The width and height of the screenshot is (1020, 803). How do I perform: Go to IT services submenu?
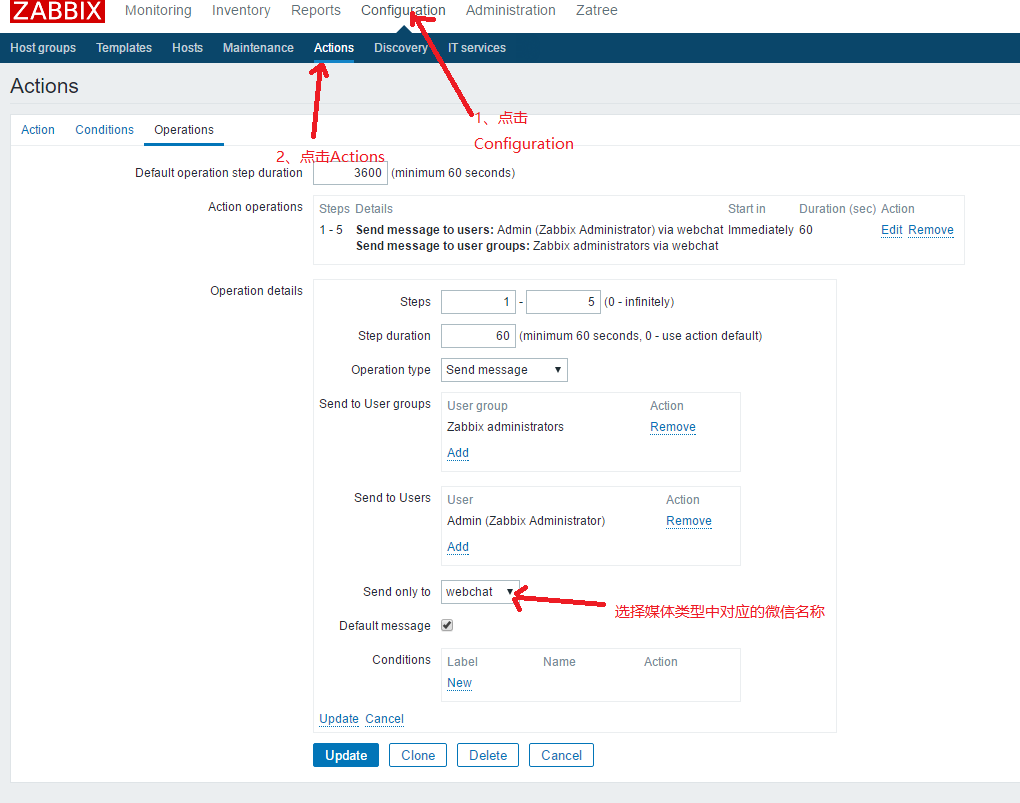click(x=477, y=48)
